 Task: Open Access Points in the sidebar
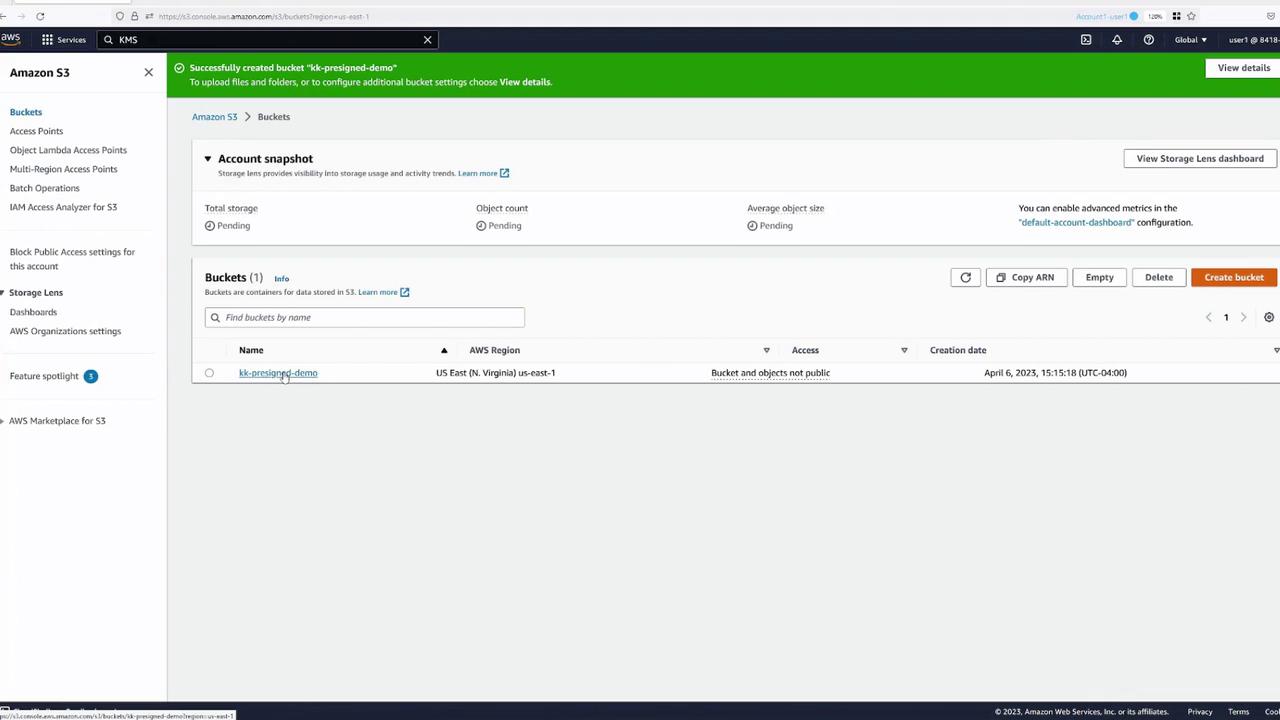tap(36, 131)
